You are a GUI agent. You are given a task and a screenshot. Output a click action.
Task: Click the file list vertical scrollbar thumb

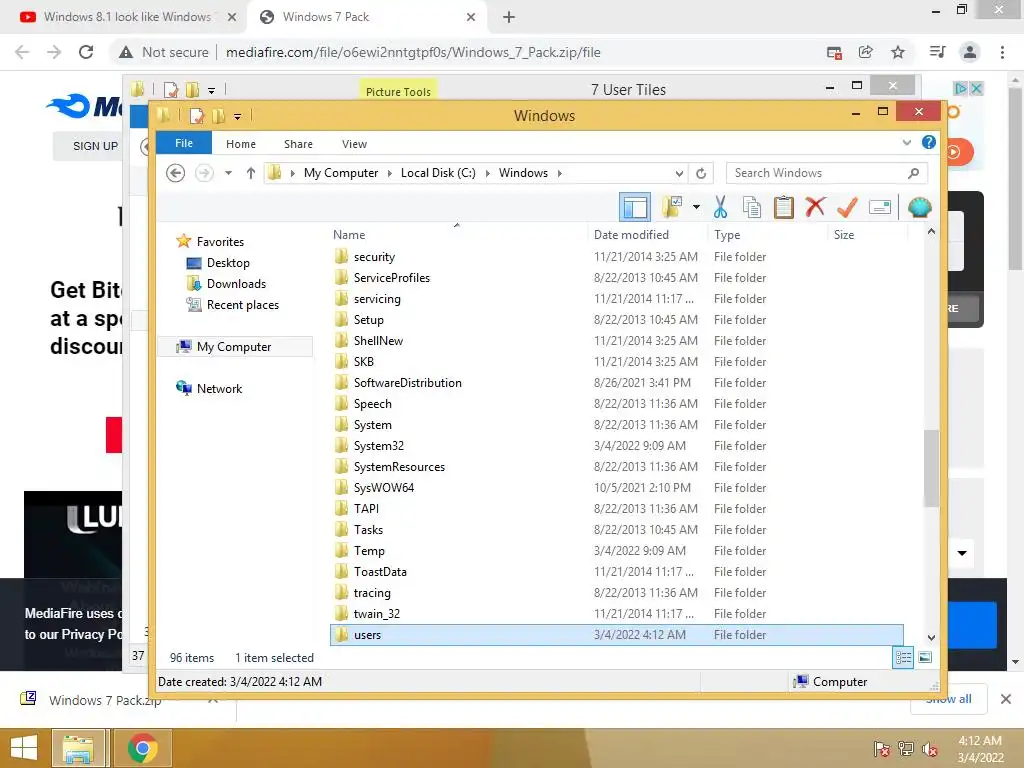click(931, 469)
